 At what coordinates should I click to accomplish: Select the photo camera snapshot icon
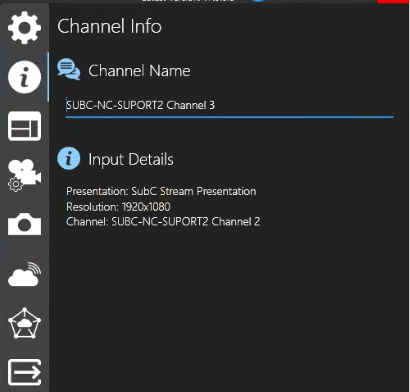pyautogui.click(x=24, y=224)
